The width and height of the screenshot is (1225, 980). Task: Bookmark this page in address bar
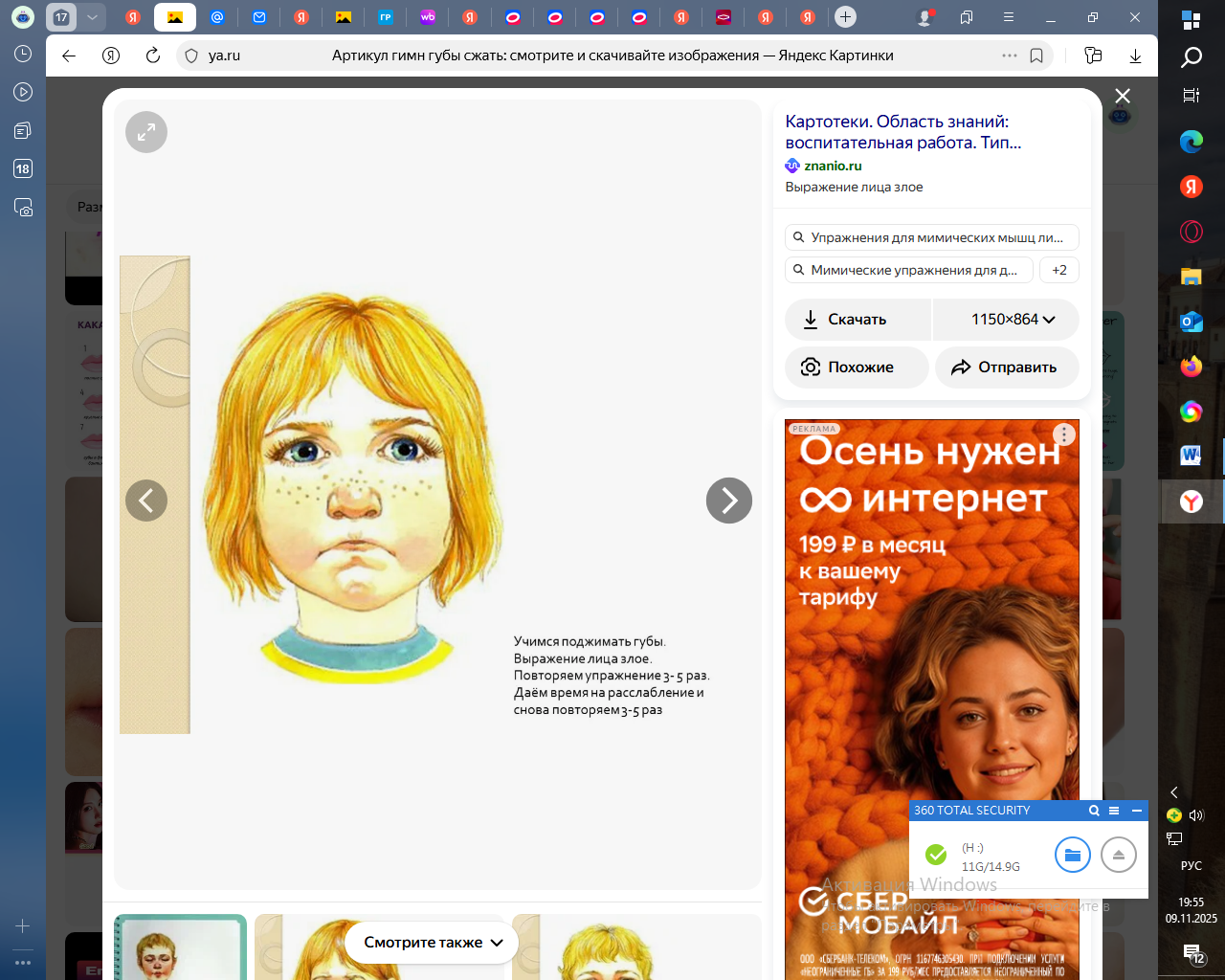1036,56
